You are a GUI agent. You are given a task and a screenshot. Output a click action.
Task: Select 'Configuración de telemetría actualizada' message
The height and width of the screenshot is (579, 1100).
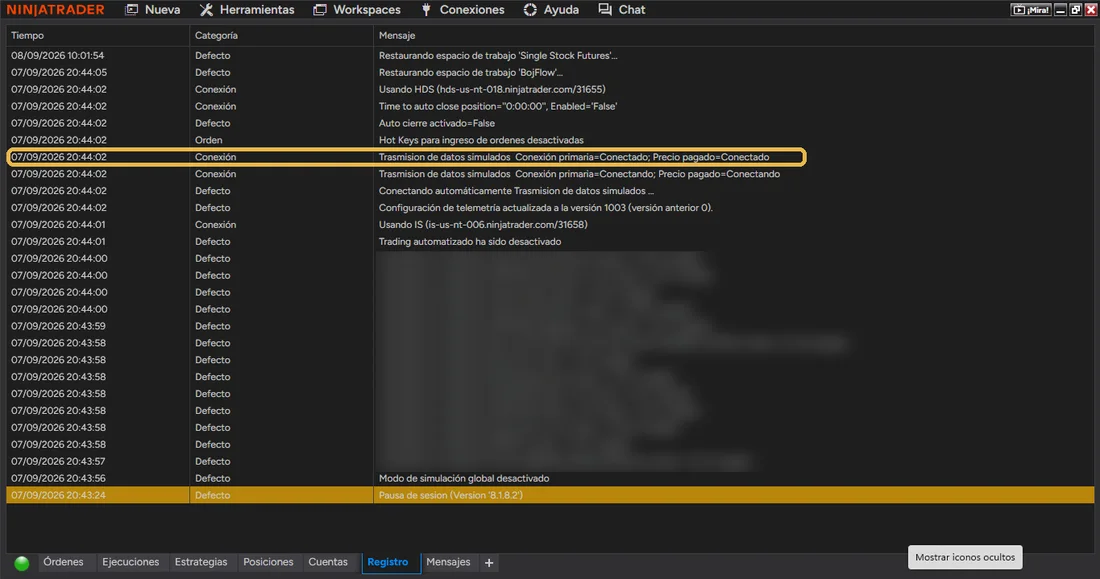coord(546,208)
